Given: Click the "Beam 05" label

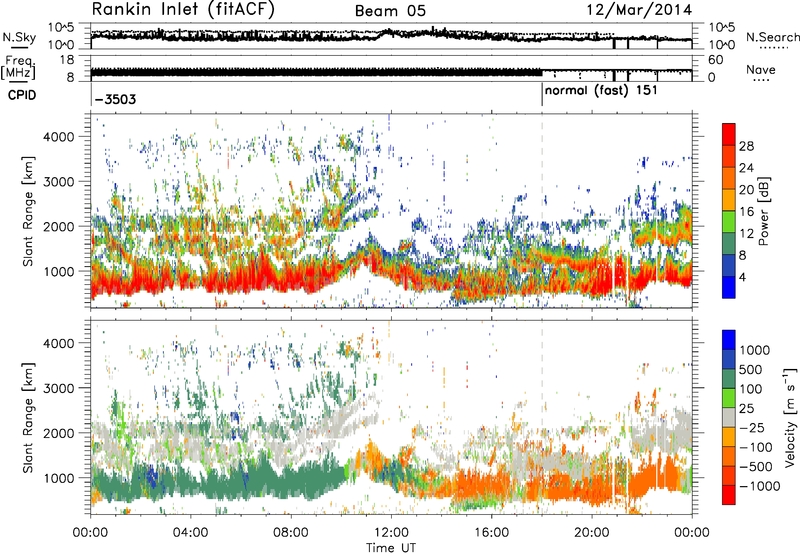Looking at the screenshot, I should click(390, 11).
